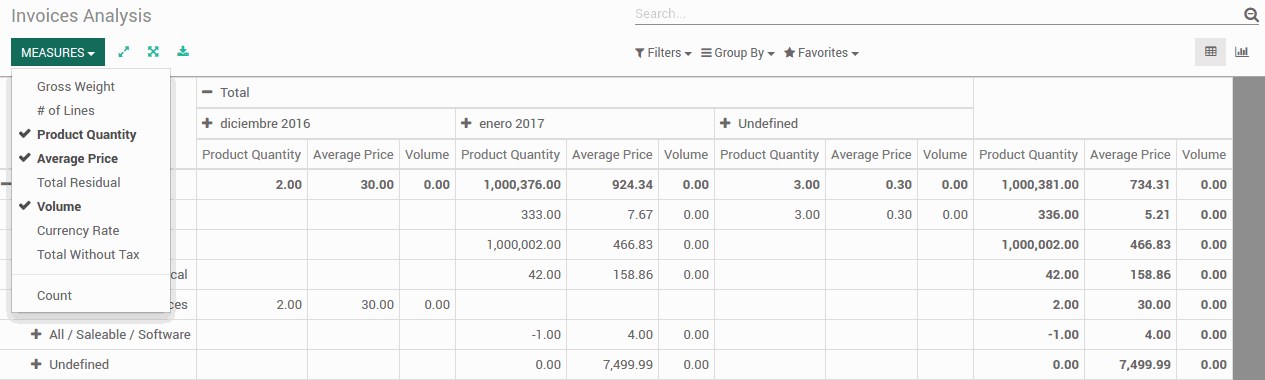
Task: Open the Group By dropdown
Action: (738, 53)
